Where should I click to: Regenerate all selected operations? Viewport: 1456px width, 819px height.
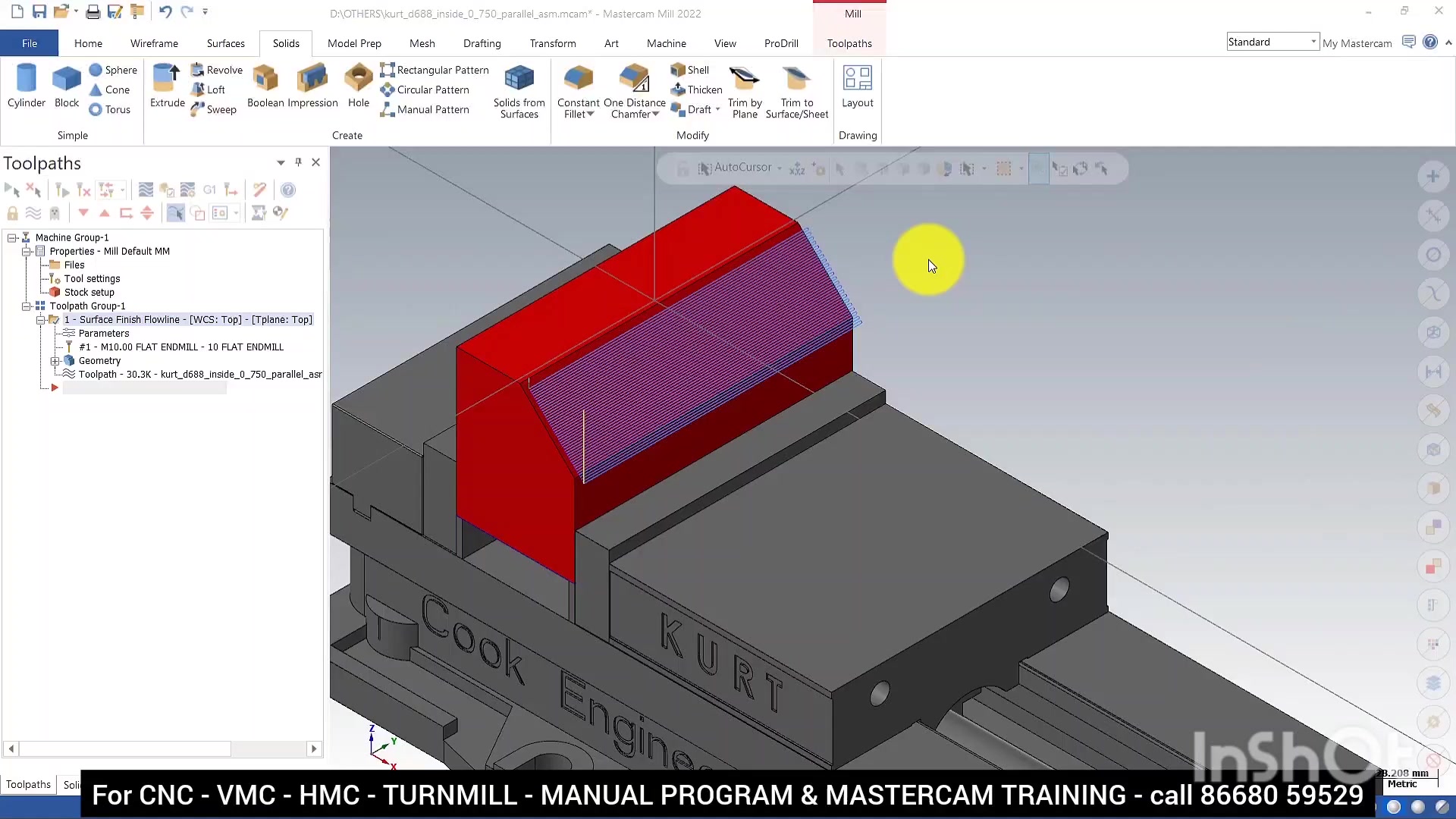point(63,190)
